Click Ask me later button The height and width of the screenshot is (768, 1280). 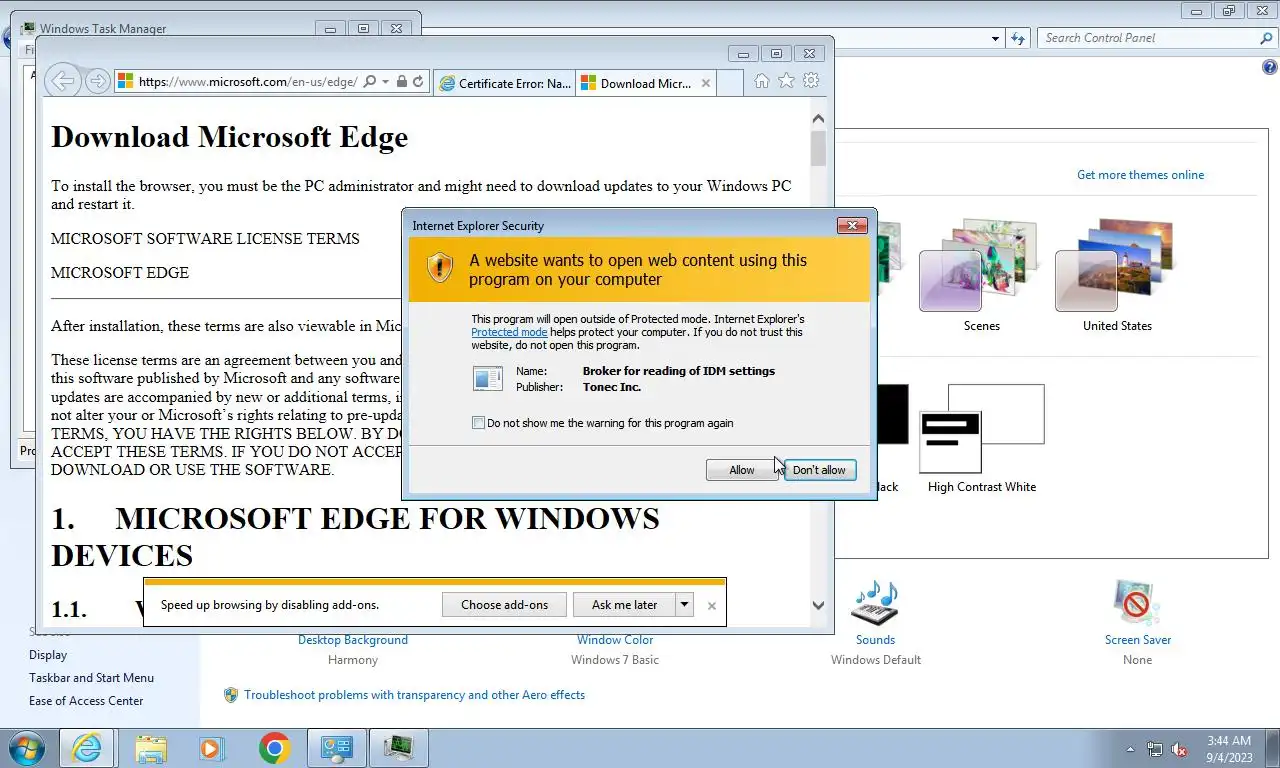pos(625,604)
